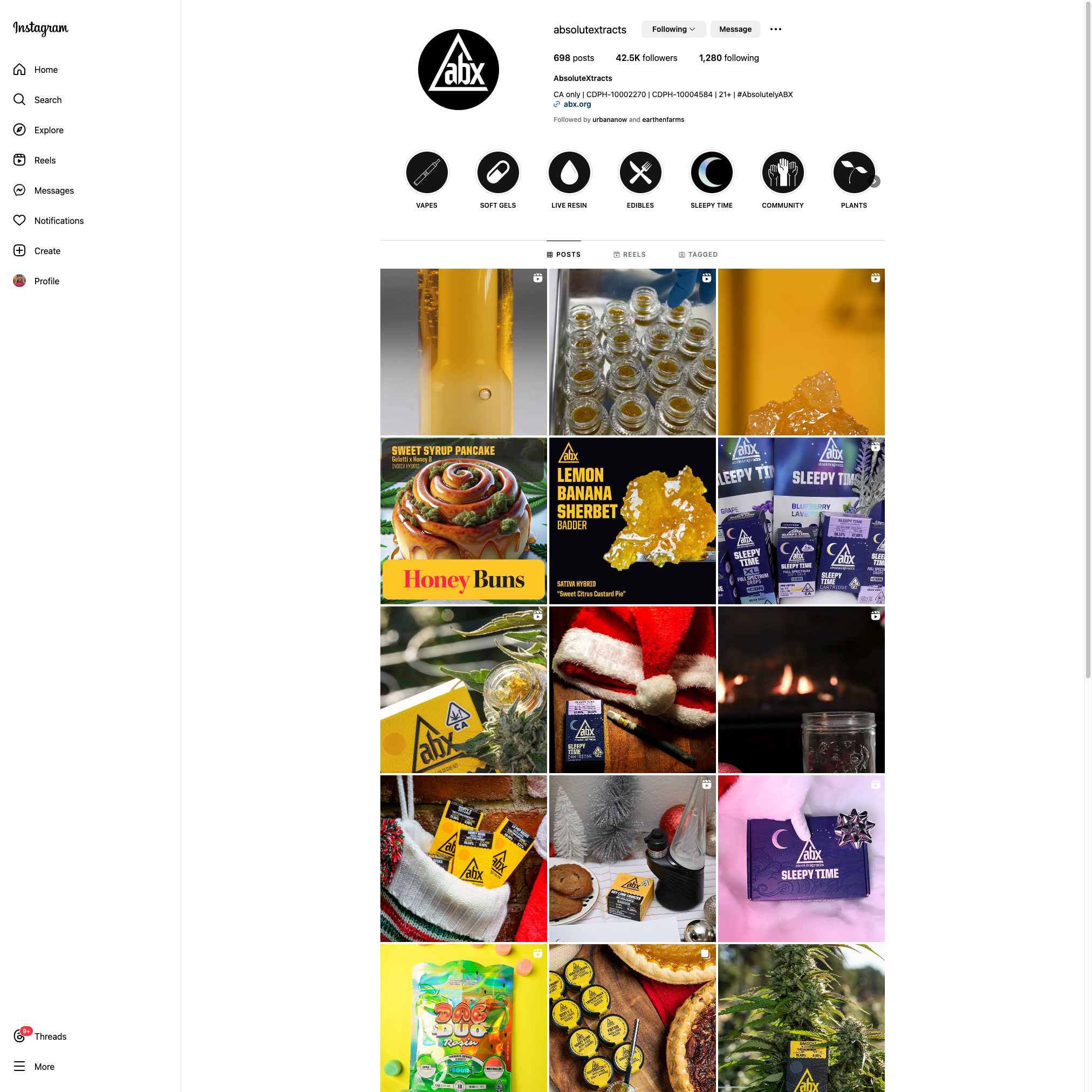This screenshot has width=1092, height=1092.
Task: Open the Explore compass icon
Action: click(19, 130)
